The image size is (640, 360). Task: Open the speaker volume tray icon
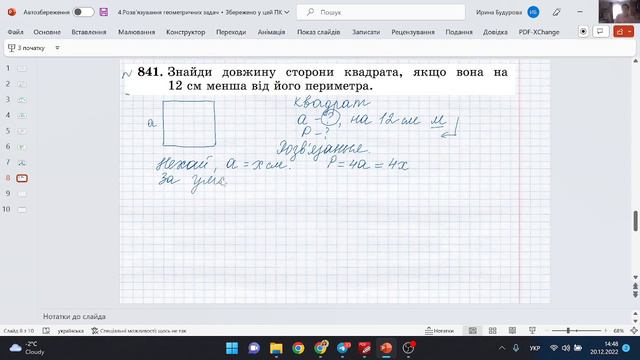point(566,348)
